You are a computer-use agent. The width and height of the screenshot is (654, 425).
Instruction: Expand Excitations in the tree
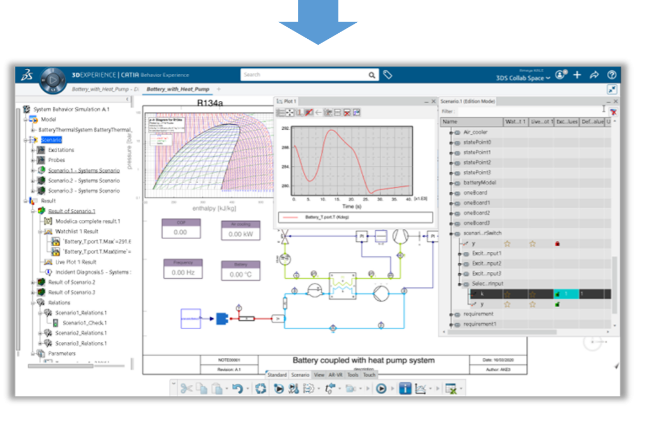tap(33, 150)
